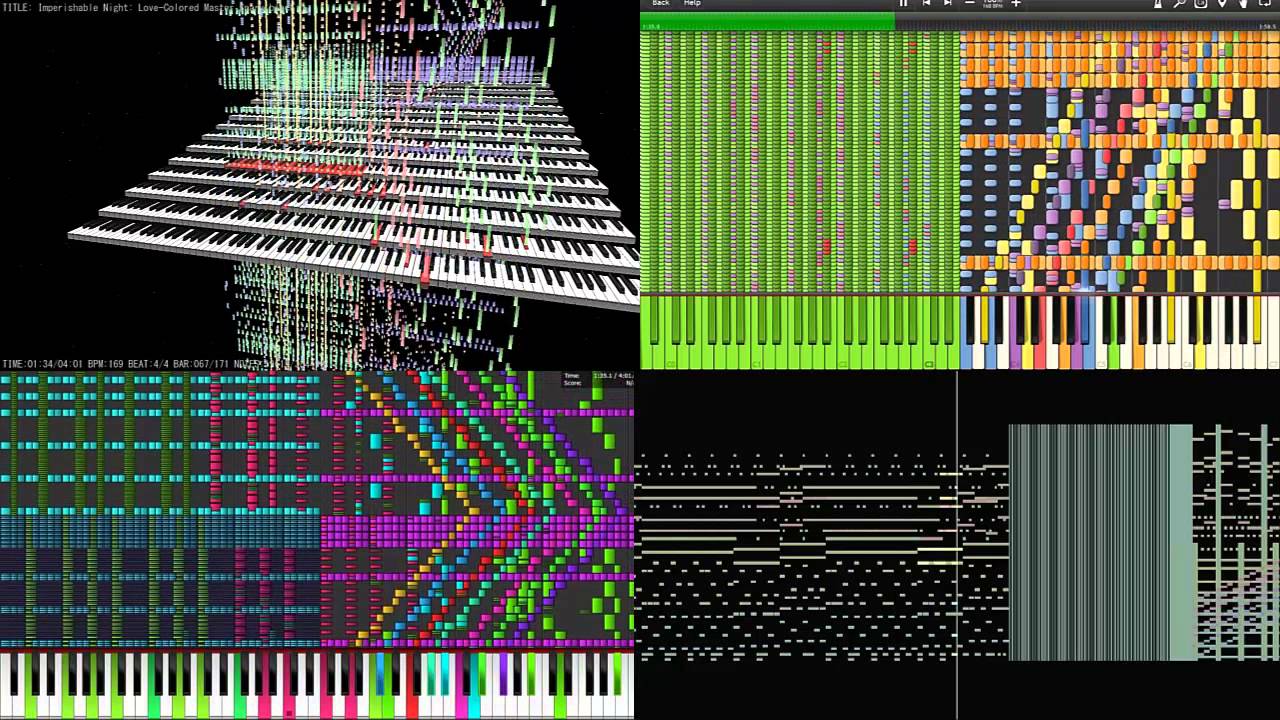This screenshot has height=720, width=1280.
Task: Click the Back button in Synthesia
Action: (x=660, y=3)
